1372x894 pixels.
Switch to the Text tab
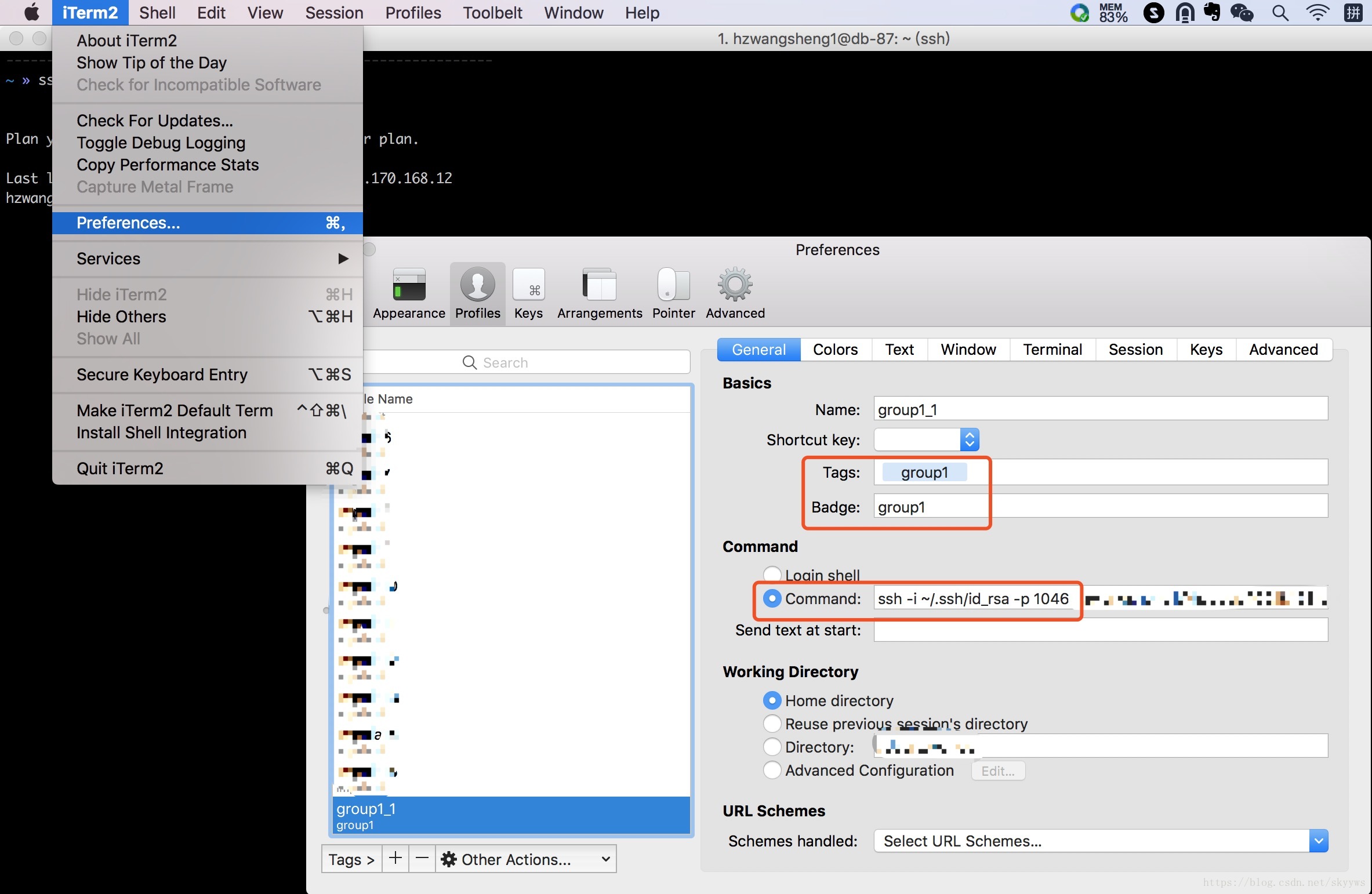899,350
